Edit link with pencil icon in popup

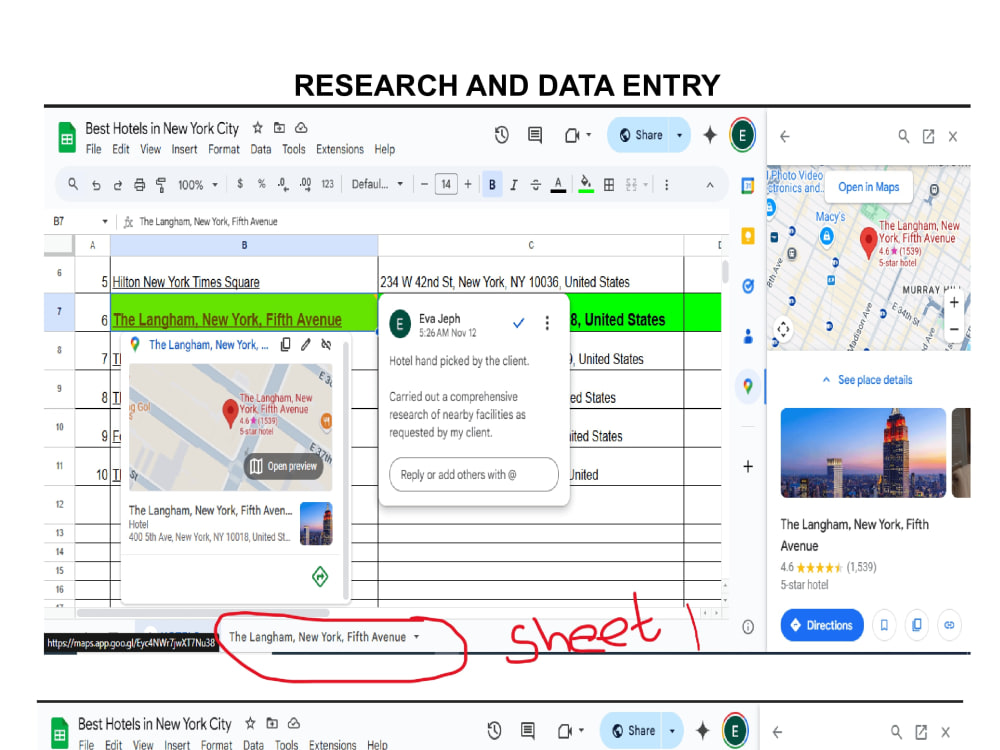point(306,344)
